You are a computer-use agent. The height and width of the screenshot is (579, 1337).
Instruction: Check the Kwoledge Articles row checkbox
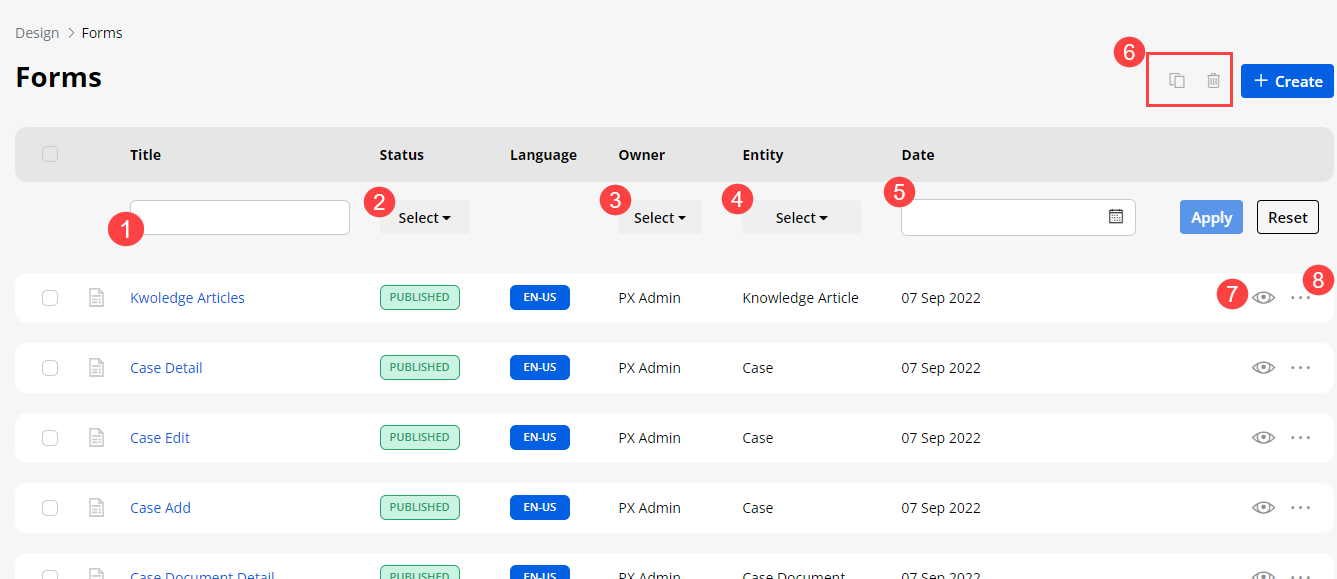[x=50, y=298]
